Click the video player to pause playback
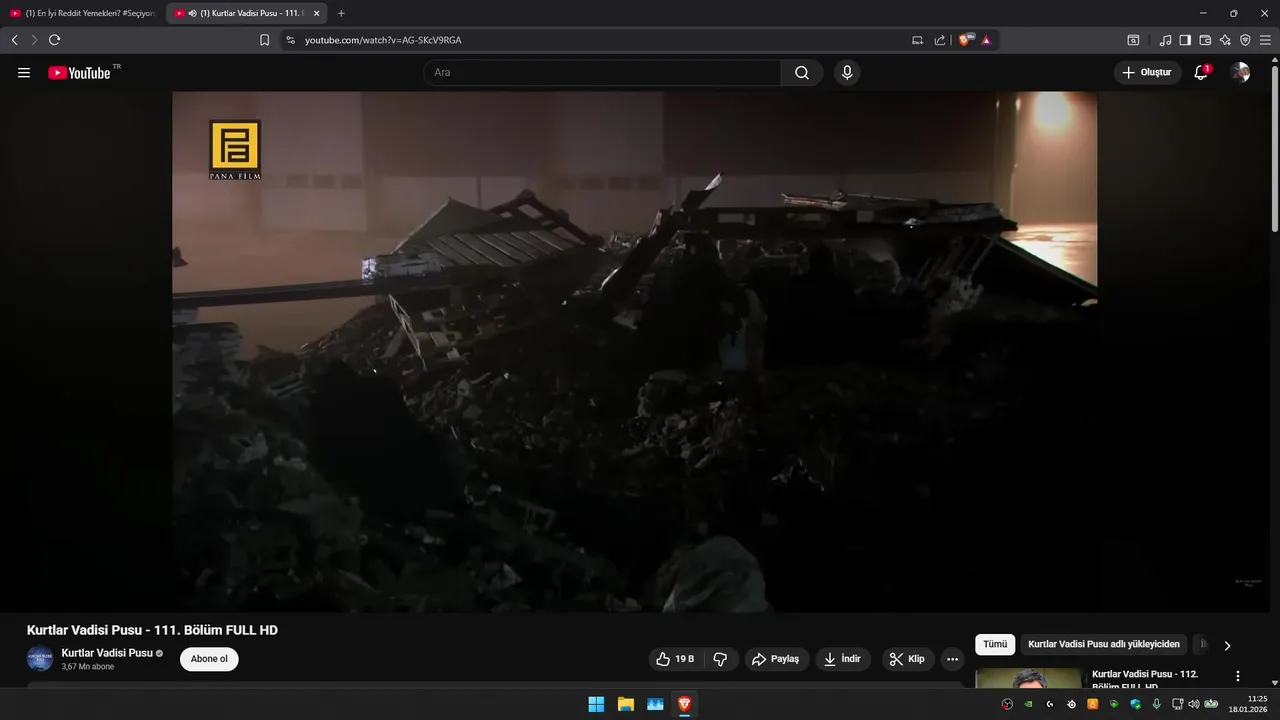 tap(634, 351)
